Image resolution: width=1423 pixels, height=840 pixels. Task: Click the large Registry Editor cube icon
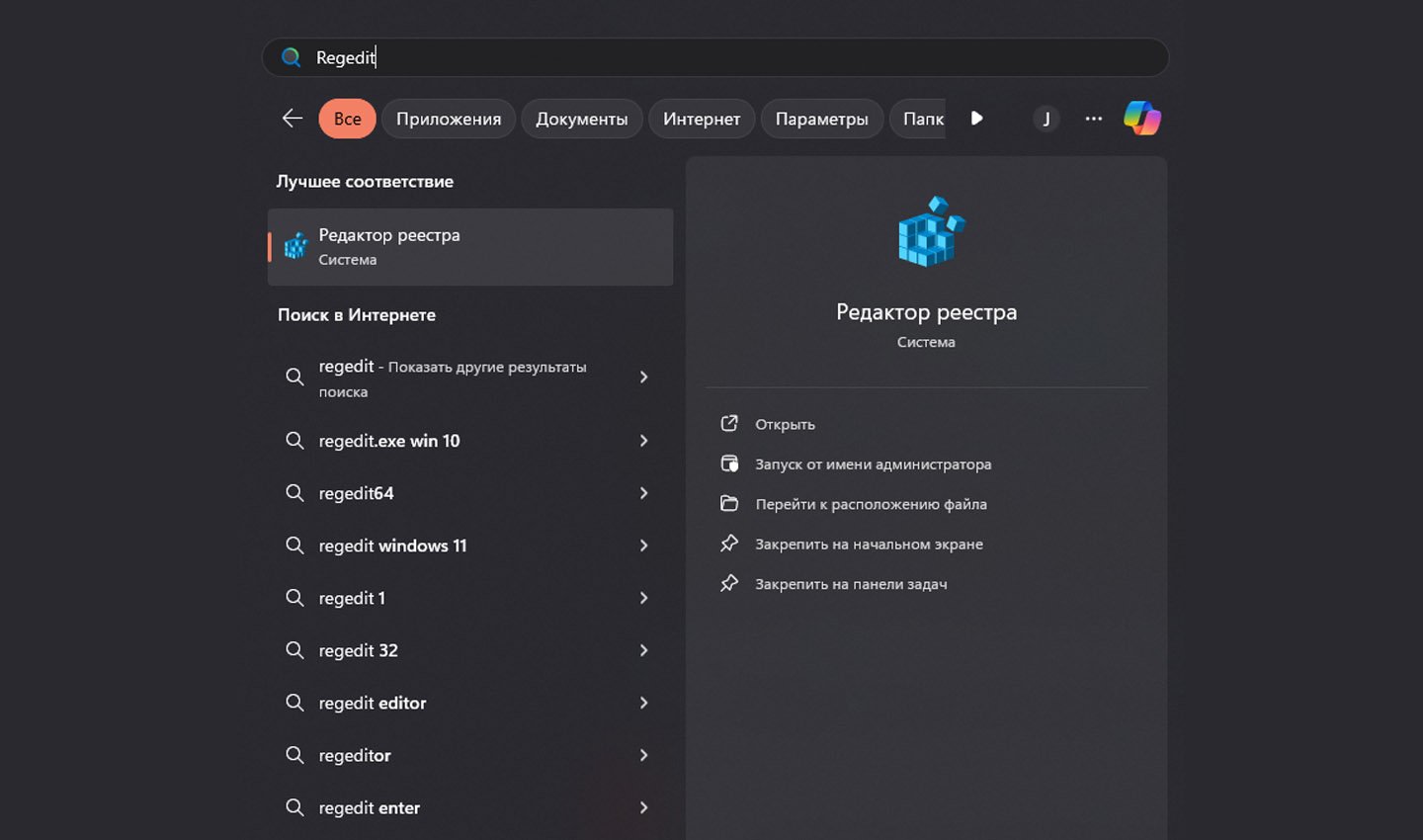click(x=930, y=232)
